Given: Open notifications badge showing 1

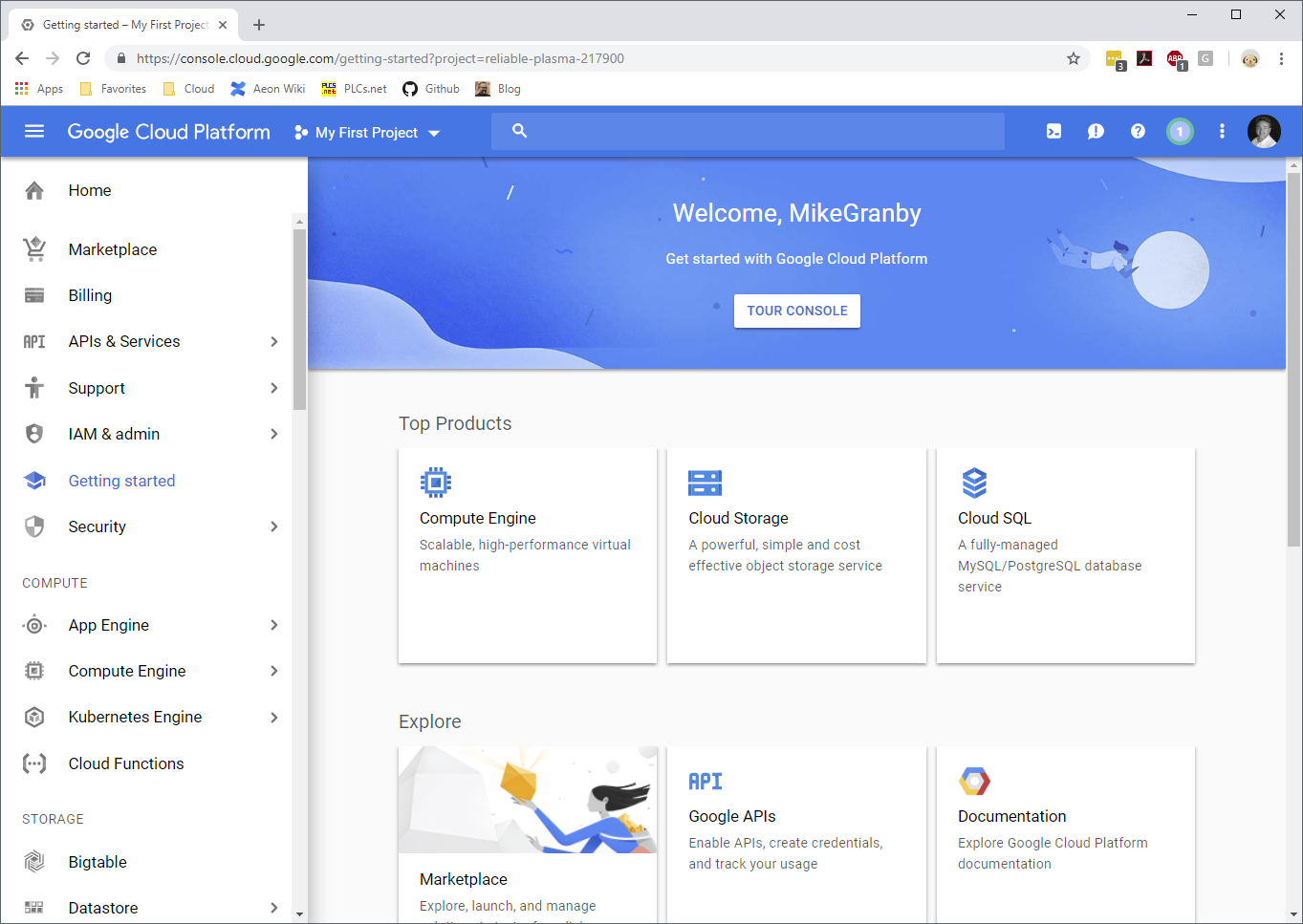Looking at the screenshot, I should pyautogui.click(x=1180, y=132).
